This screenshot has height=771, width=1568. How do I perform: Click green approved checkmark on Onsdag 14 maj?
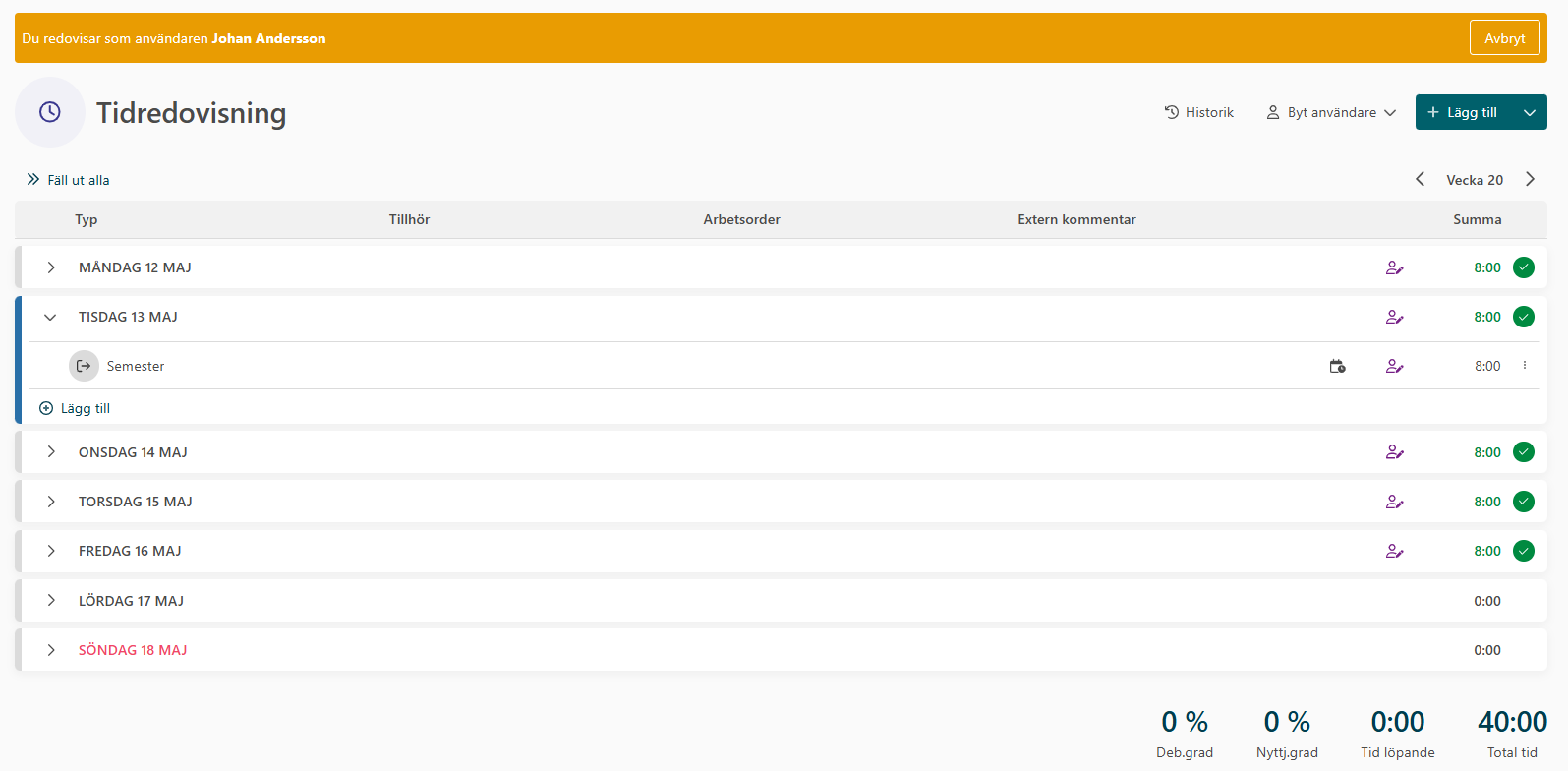click(1524, 452)
